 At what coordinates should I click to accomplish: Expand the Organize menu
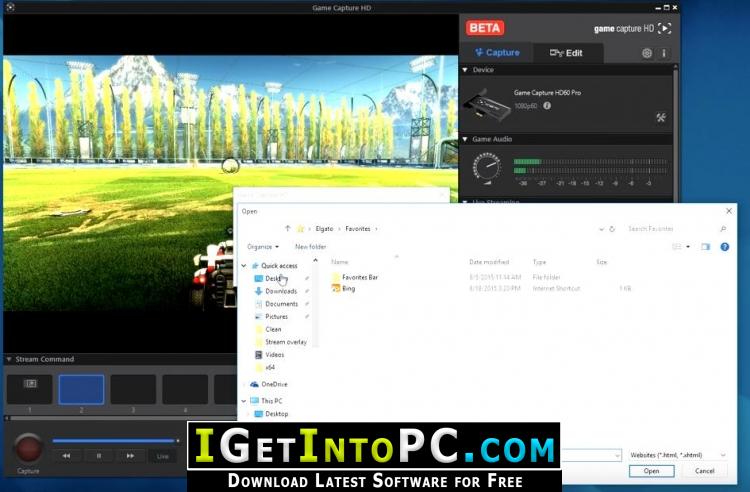[x=263, y=247]
